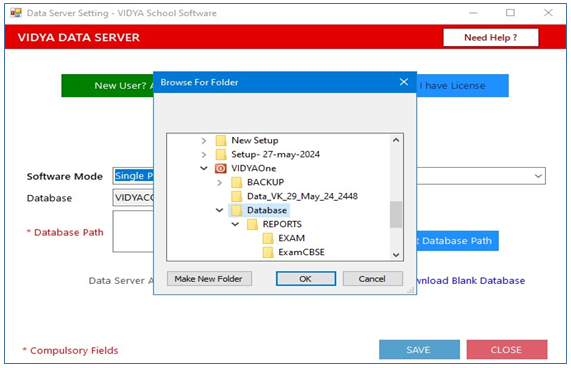Maximize the Data Server Setting window

coord(511,13)
